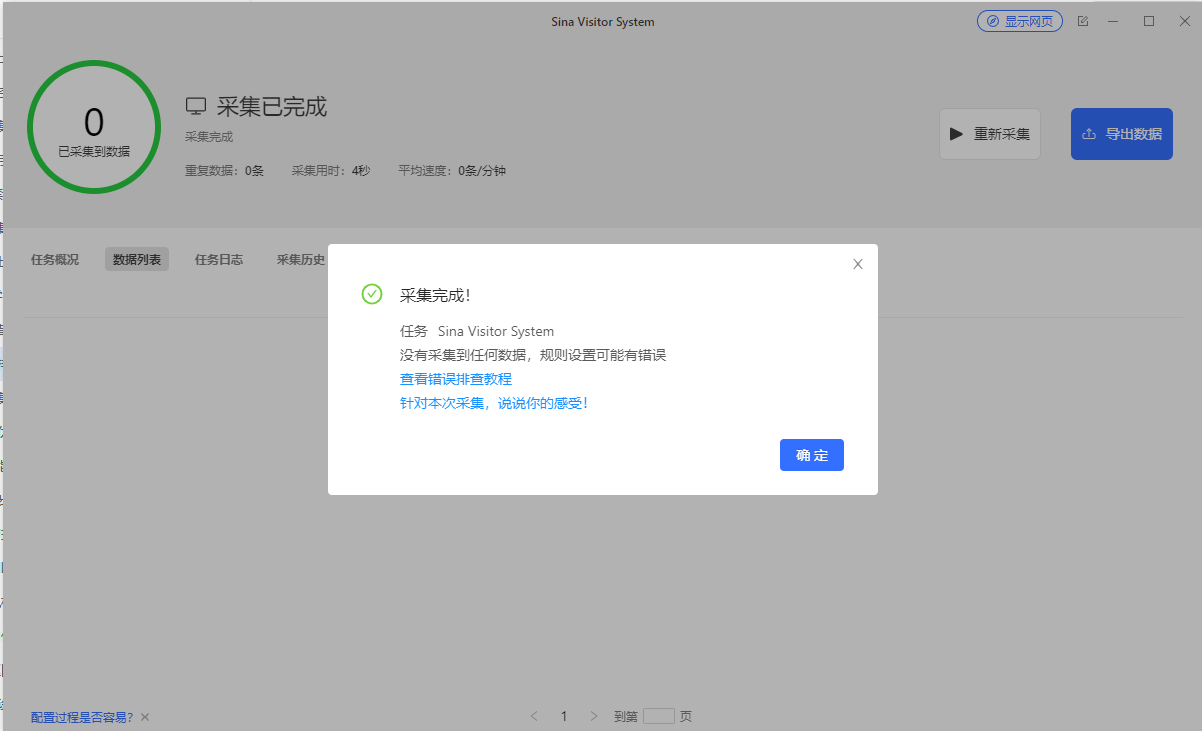Click the 任务 Sina Visitor System dialog text
The image size is (1202, 731).
[x=477, y=331]
